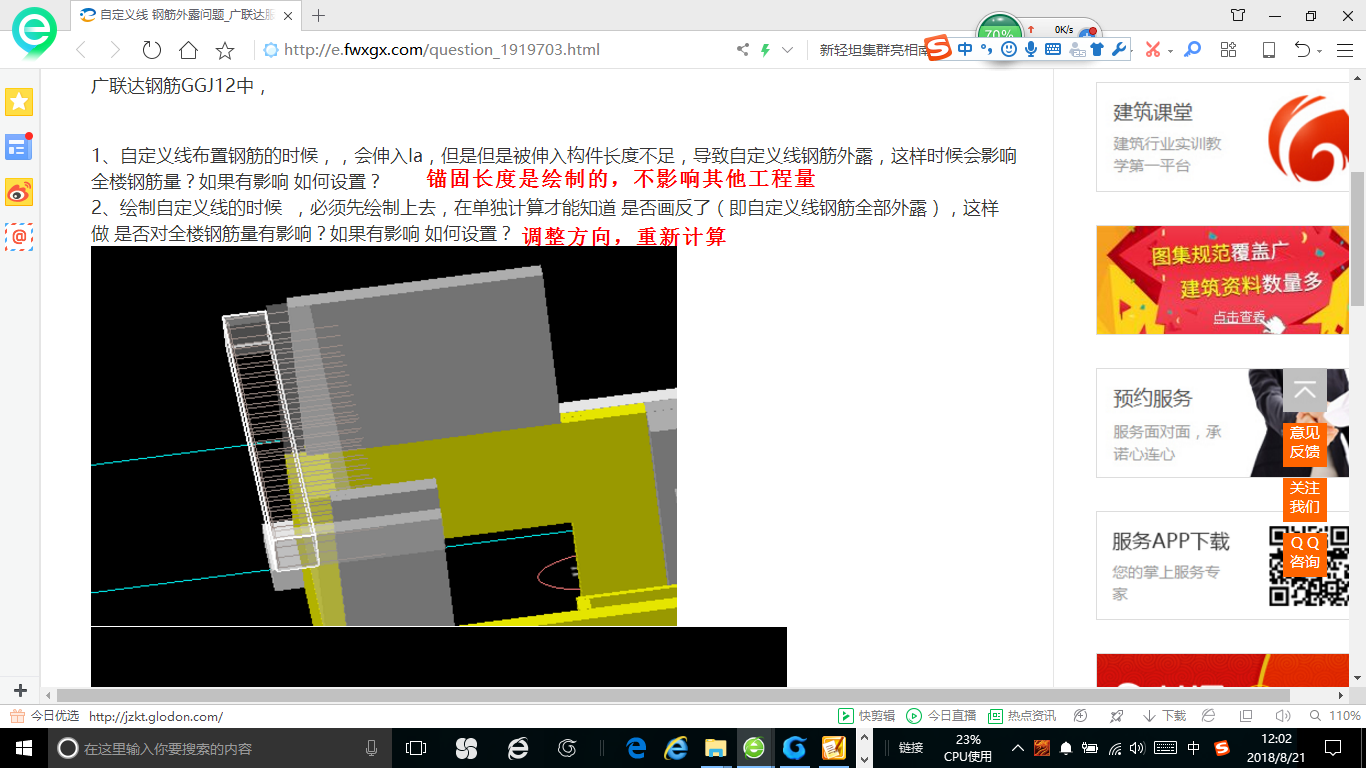The image size is (1366, 768).
Task: Toggle Chinese input mode on Sogou bar
Action: pyautogui.click(x=965, y=48)
